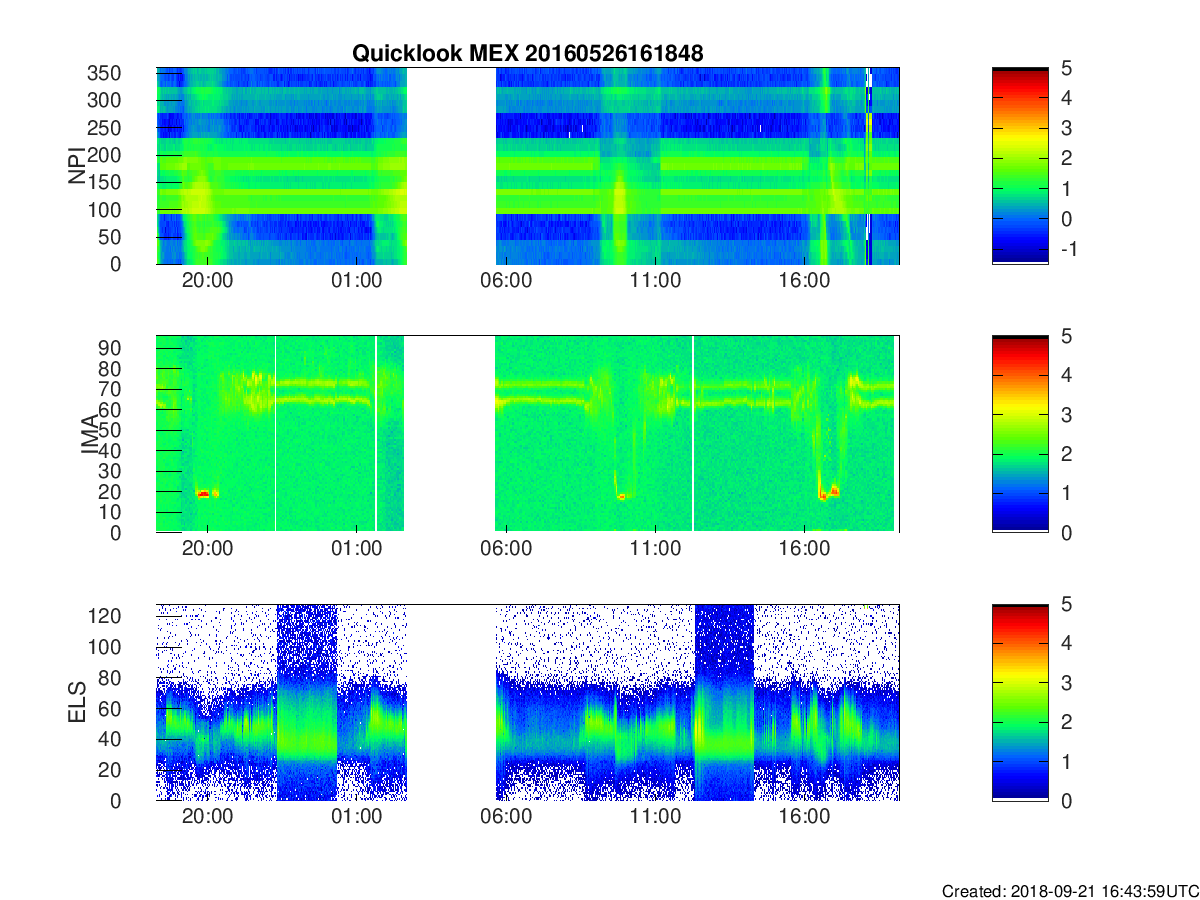Image resolution: width=1200 pixels, height=900 pixels.
Task: Click inside the ELS spectrogram plot
Action: click(x=528, y=702)
